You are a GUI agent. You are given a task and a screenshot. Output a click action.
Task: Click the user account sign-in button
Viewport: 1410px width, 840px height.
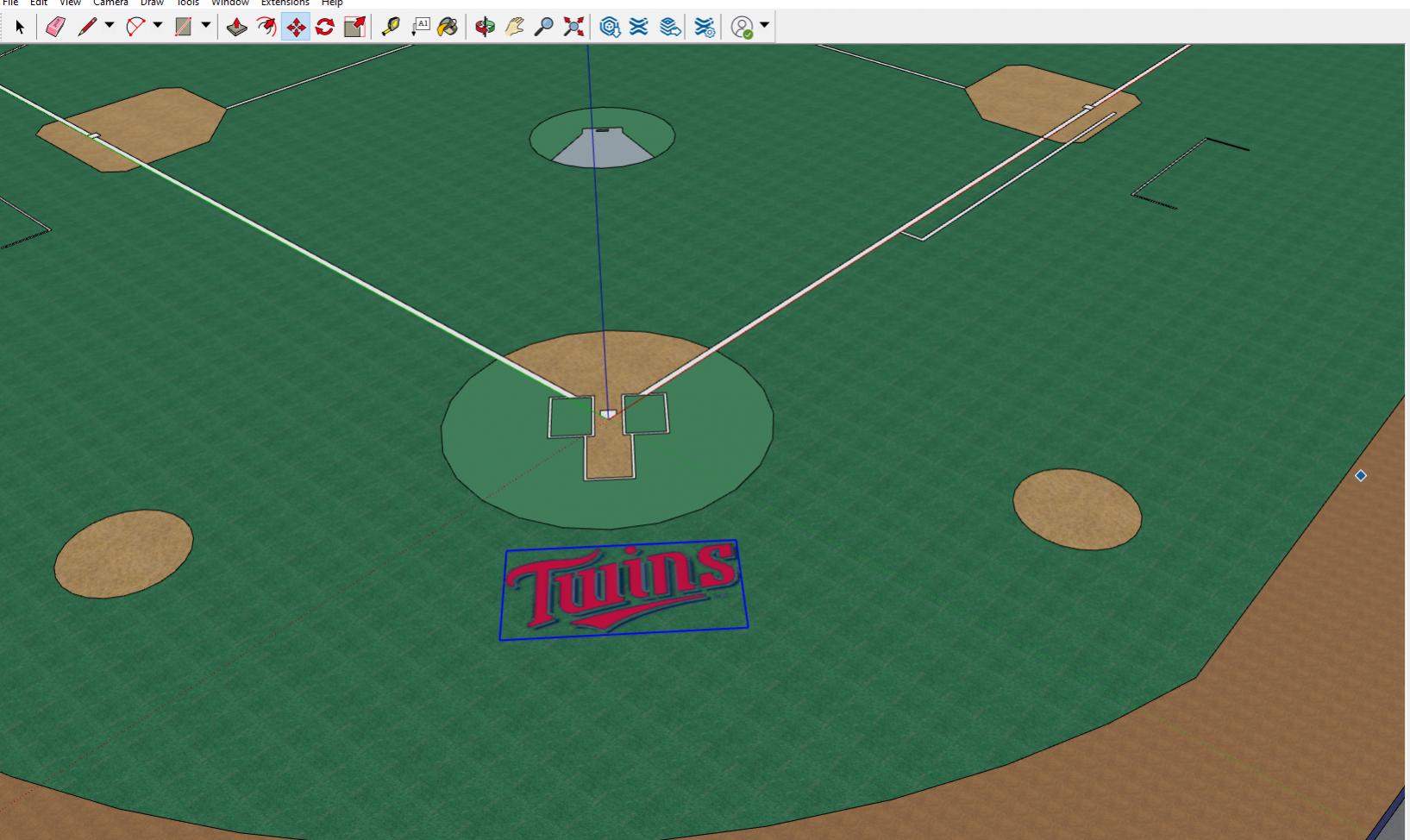coord(742,27)
